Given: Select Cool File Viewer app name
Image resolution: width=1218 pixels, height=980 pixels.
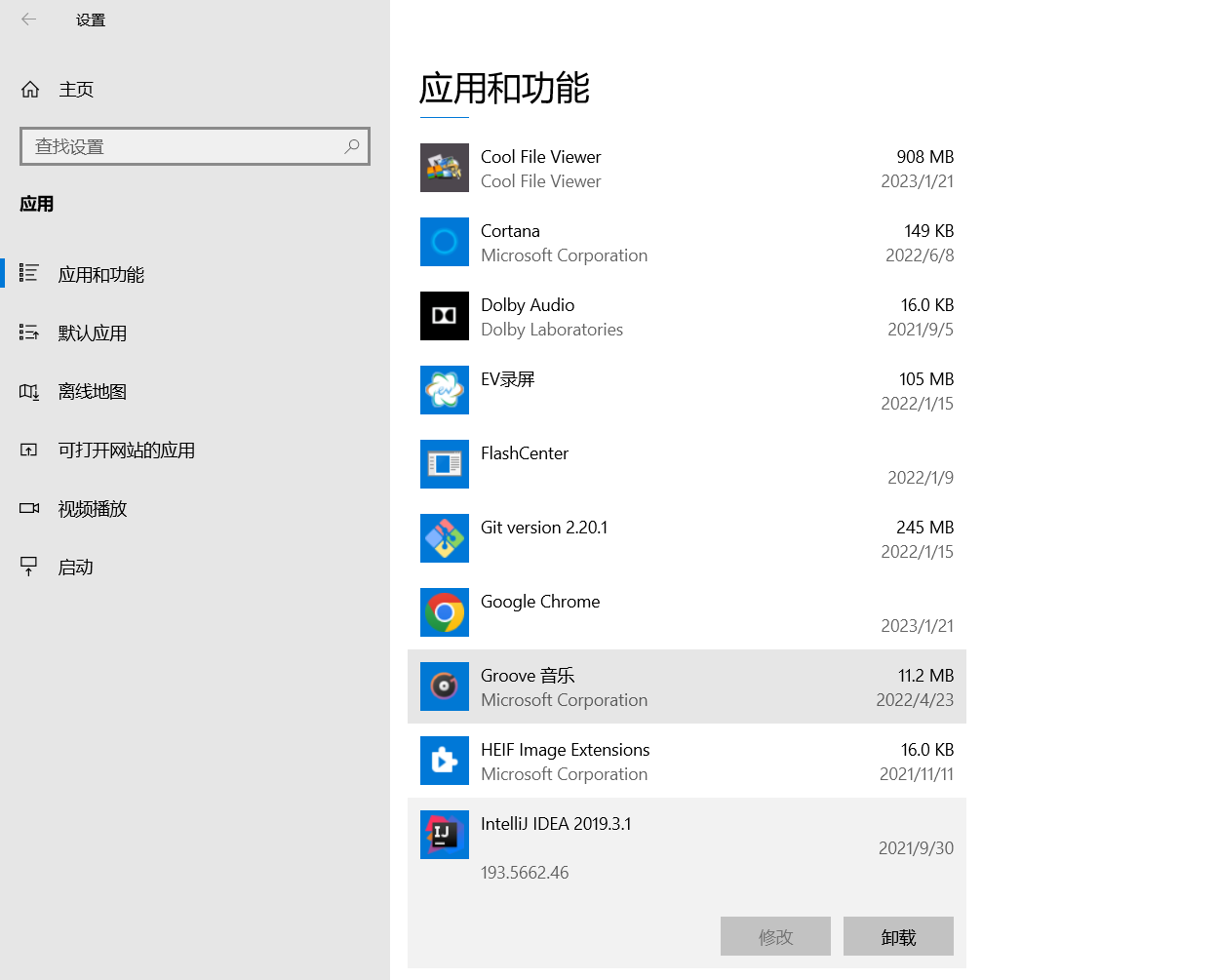Looking at the screenshot, I should pyautogui.click(x=541, y=157).
